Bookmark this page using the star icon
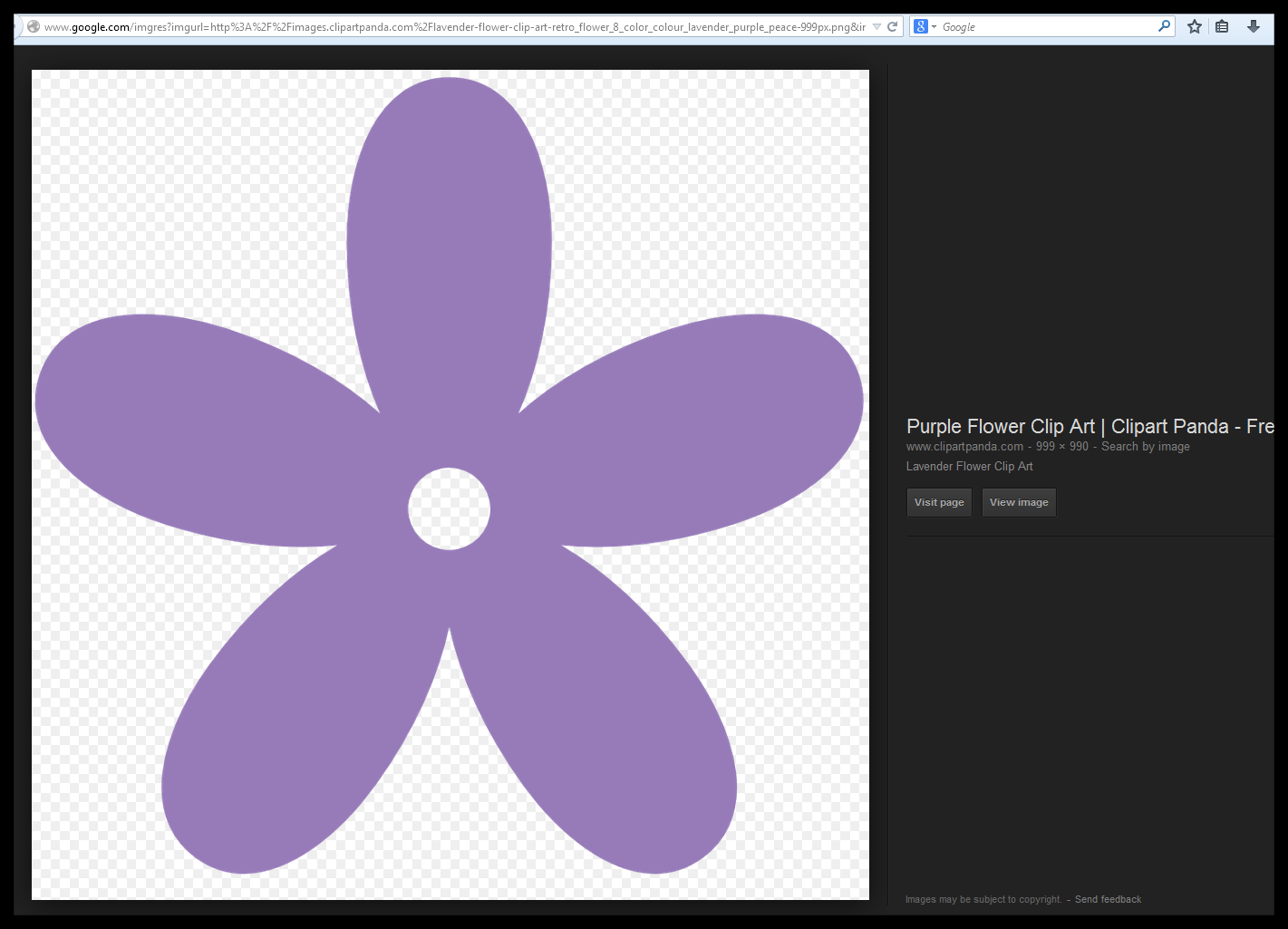The image size is (1288, 929). 1194,26
